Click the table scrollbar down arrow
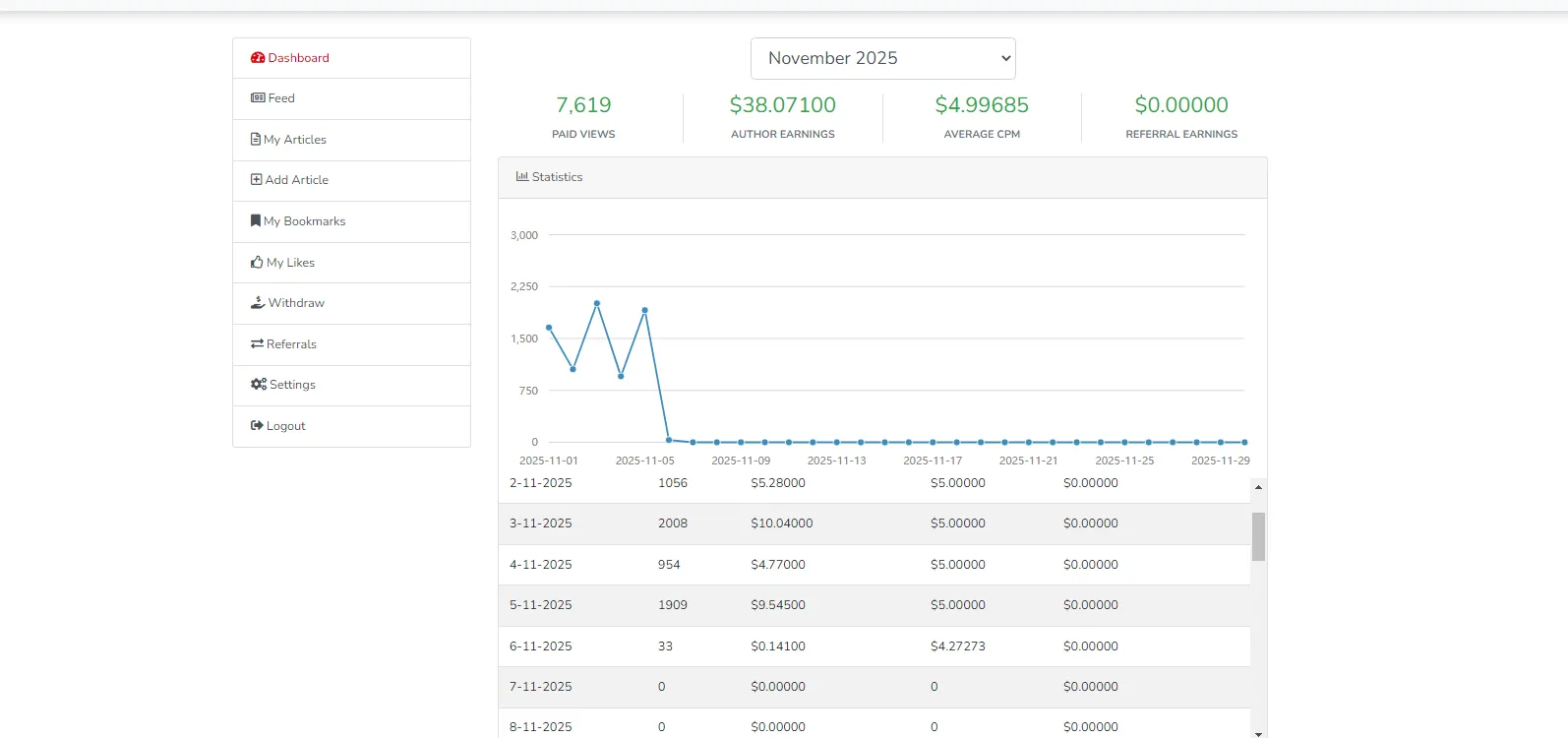1568x738 pixels. 1258,733
